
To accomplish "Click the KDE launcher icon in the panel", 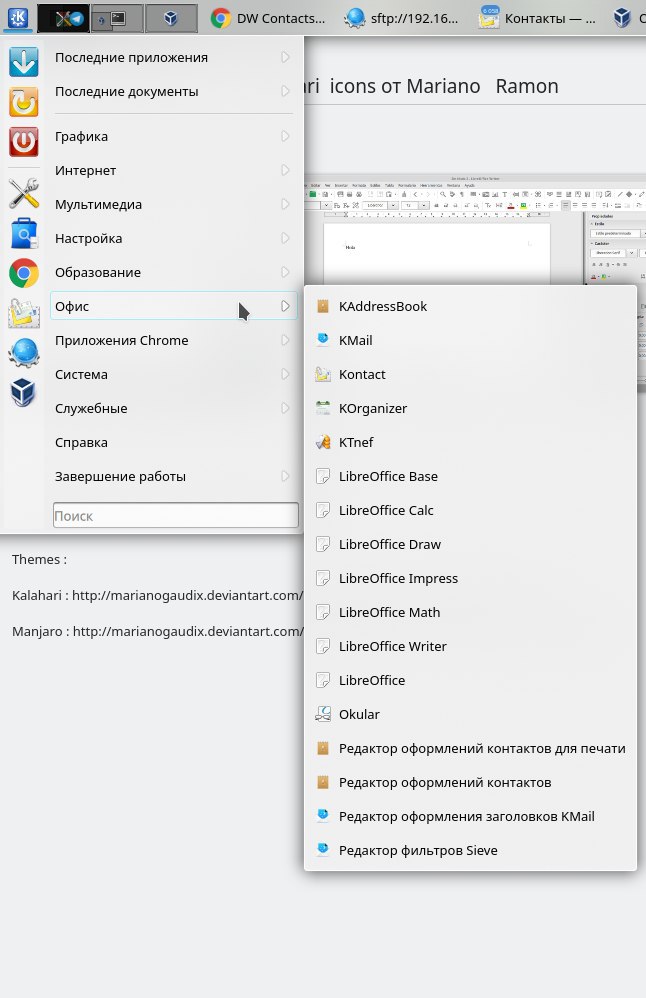I will 18,18.
